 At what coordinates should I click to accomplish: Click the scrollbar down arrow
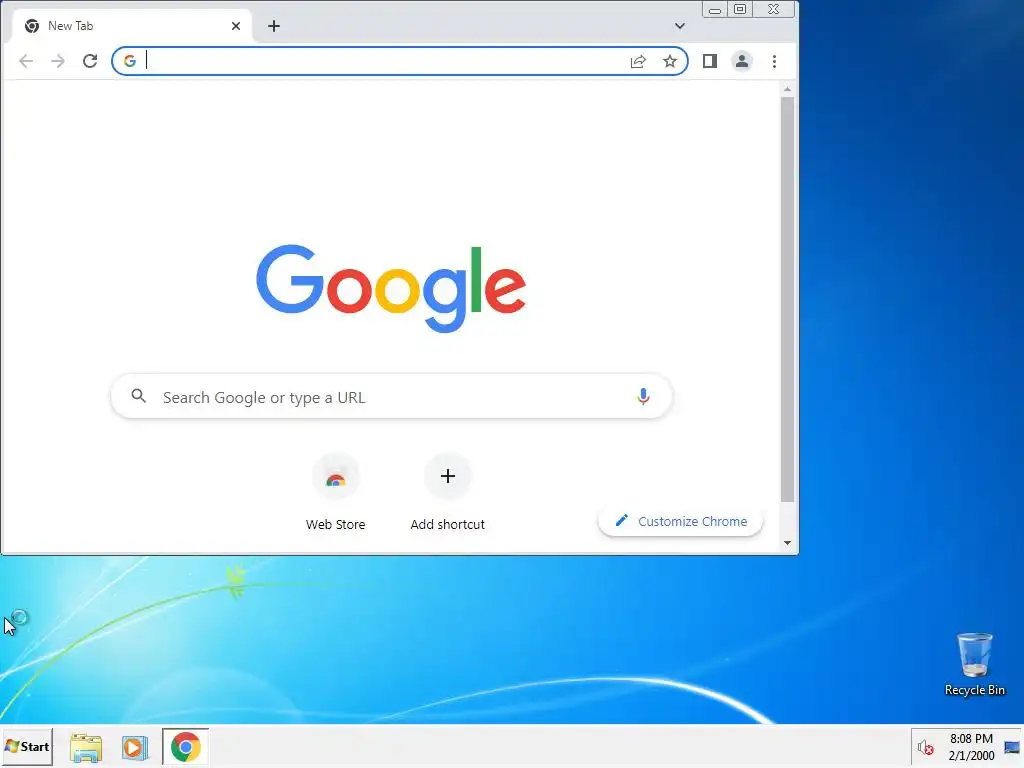[x=788, y=543]
